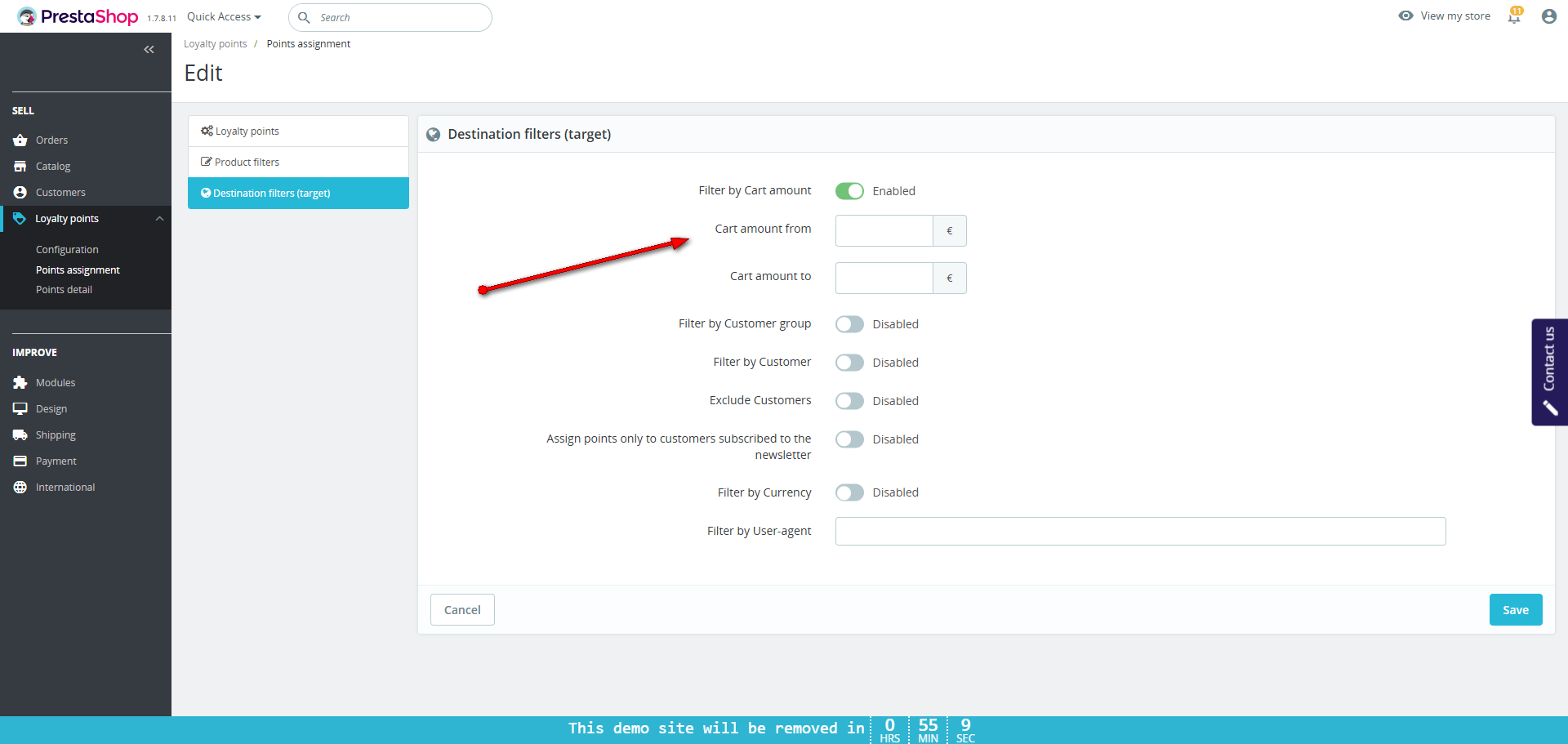
Task: Enable the Filter by Customer group toggle
Action: [x=849, y=324]
